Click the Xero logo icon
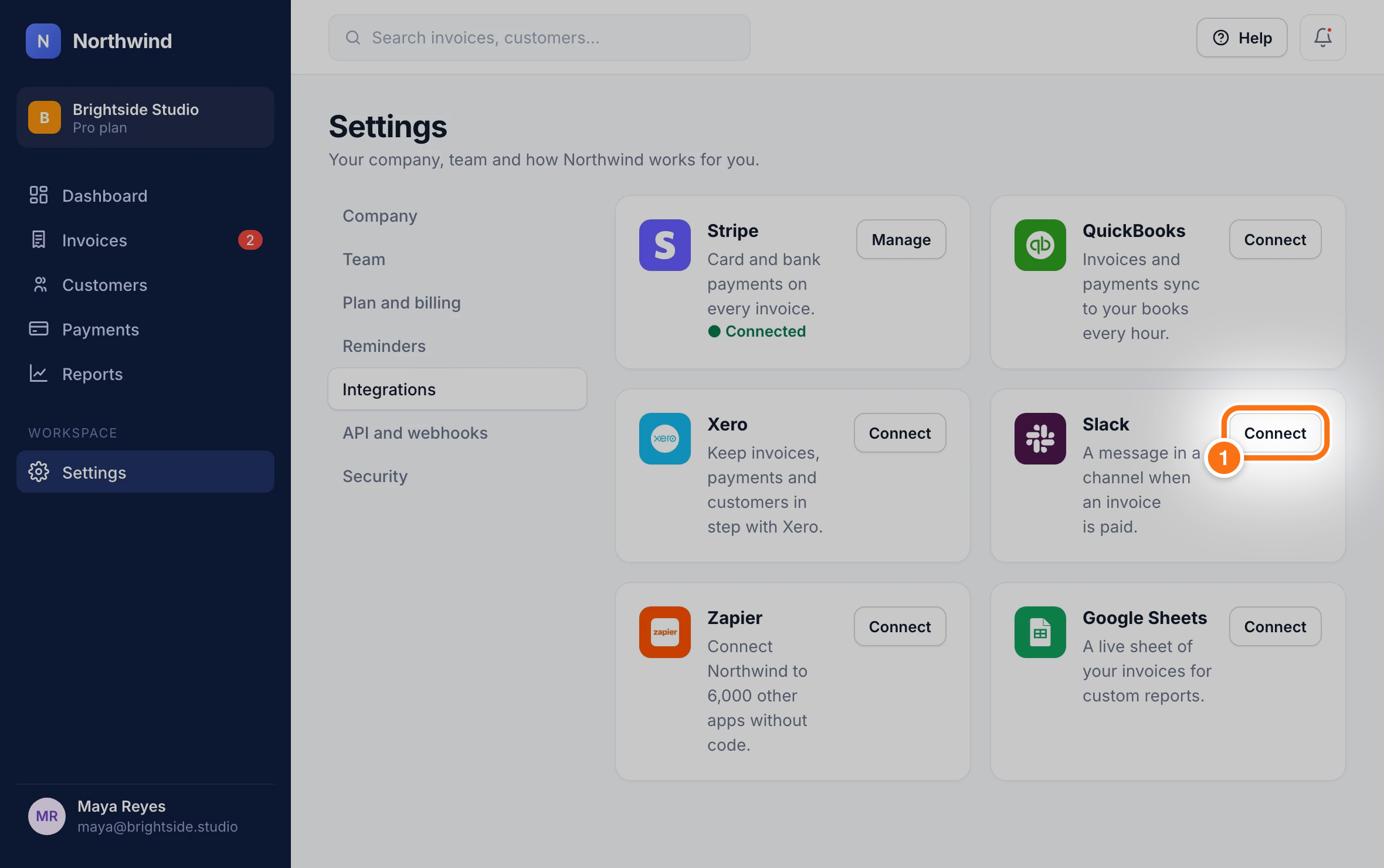The image size is (1384, 868). point(664,439)
